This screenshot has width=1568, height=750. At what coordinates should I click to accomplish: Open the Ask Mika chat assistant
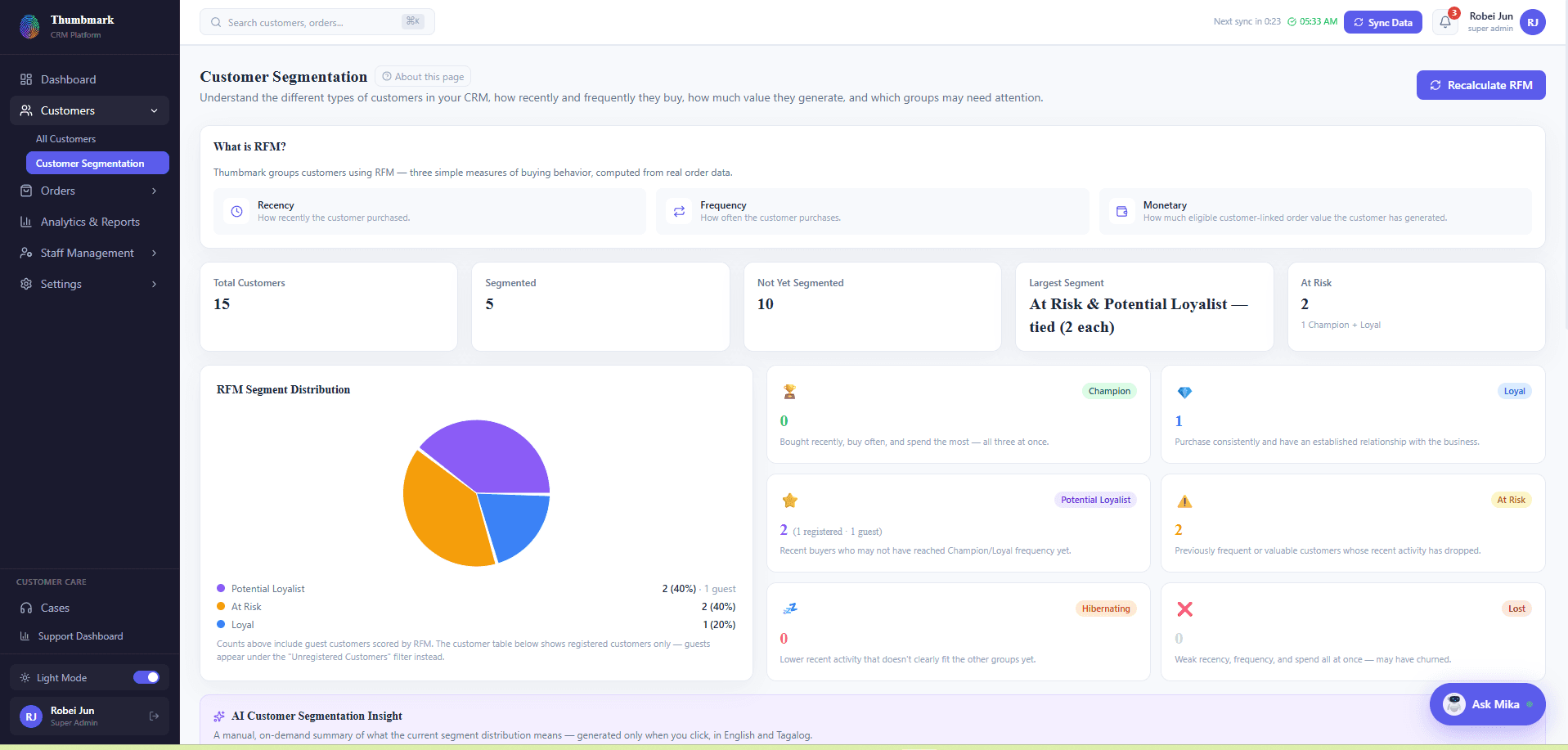1487,704
